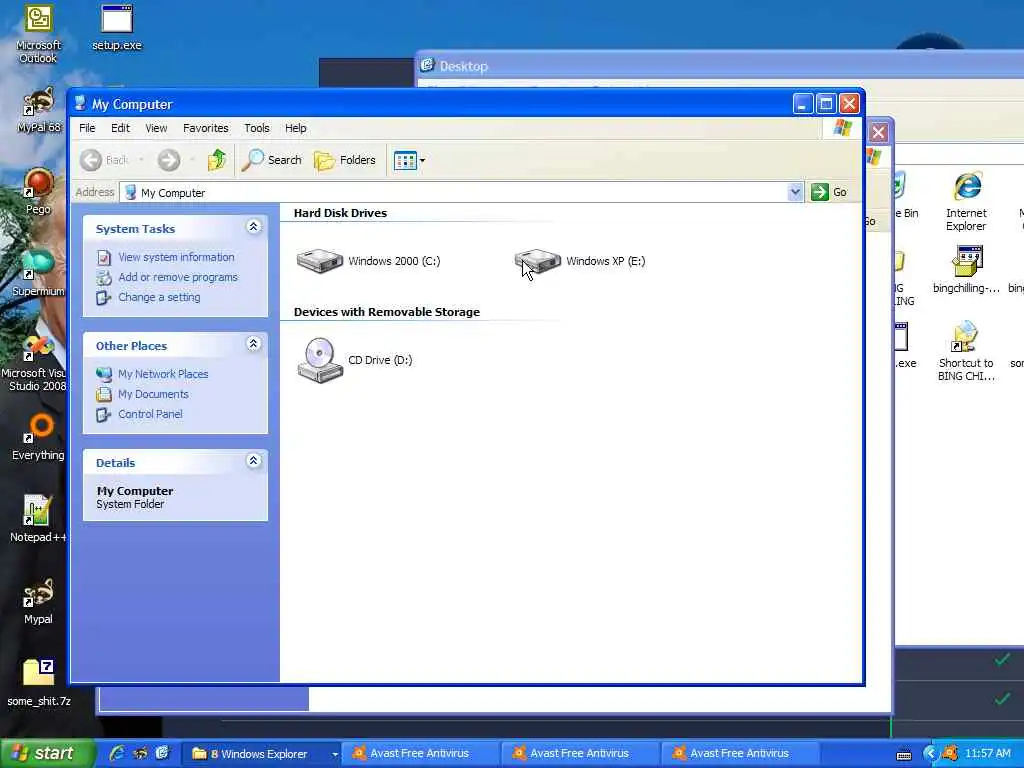The width and height of the screenshot is (1024, 768).
Task: Select the Everything desktop shortcut
Action: 38,437
